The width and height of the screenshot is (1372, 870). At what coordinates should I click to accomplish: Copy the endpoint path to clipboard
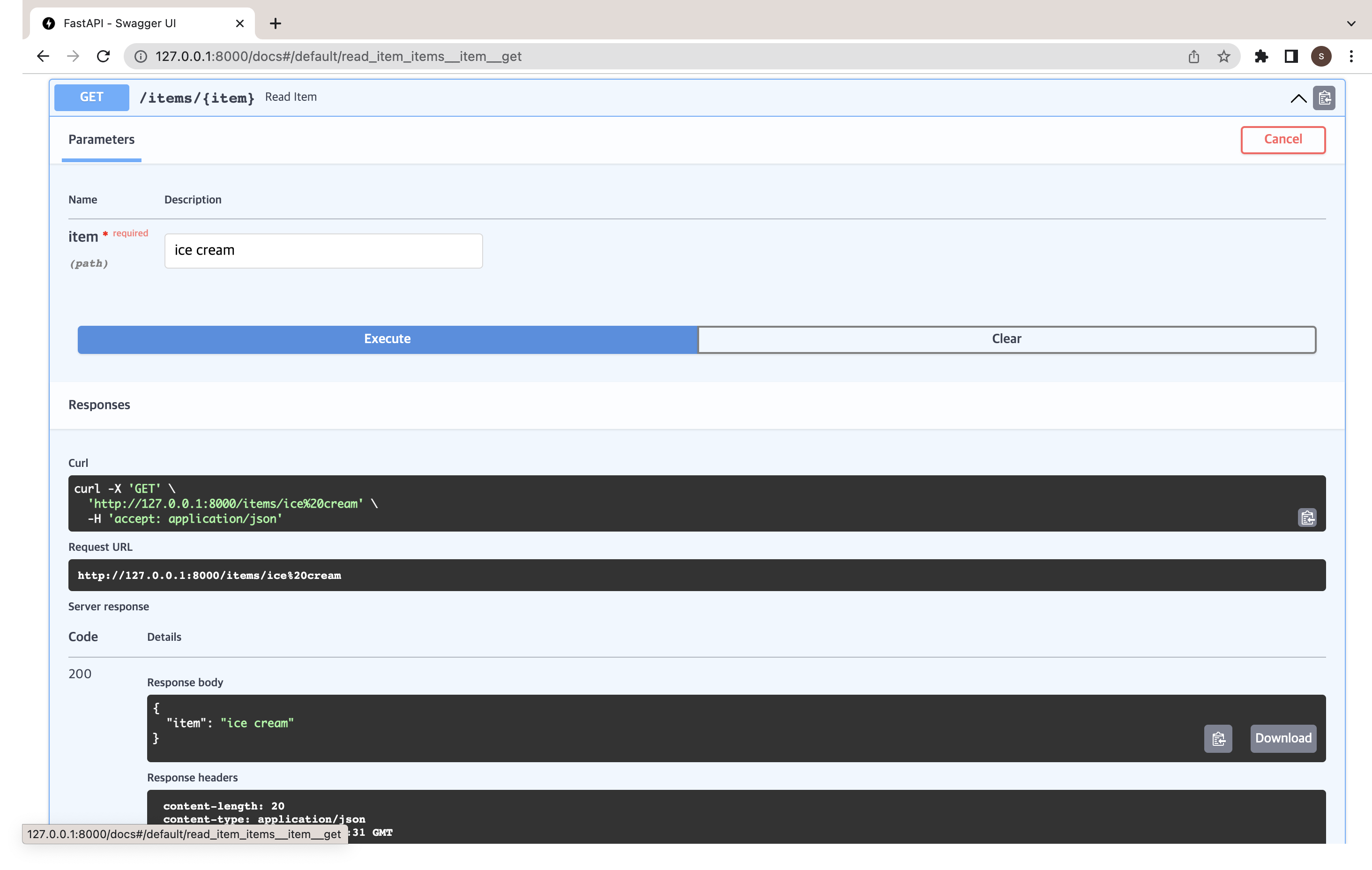pos(1324,98)
